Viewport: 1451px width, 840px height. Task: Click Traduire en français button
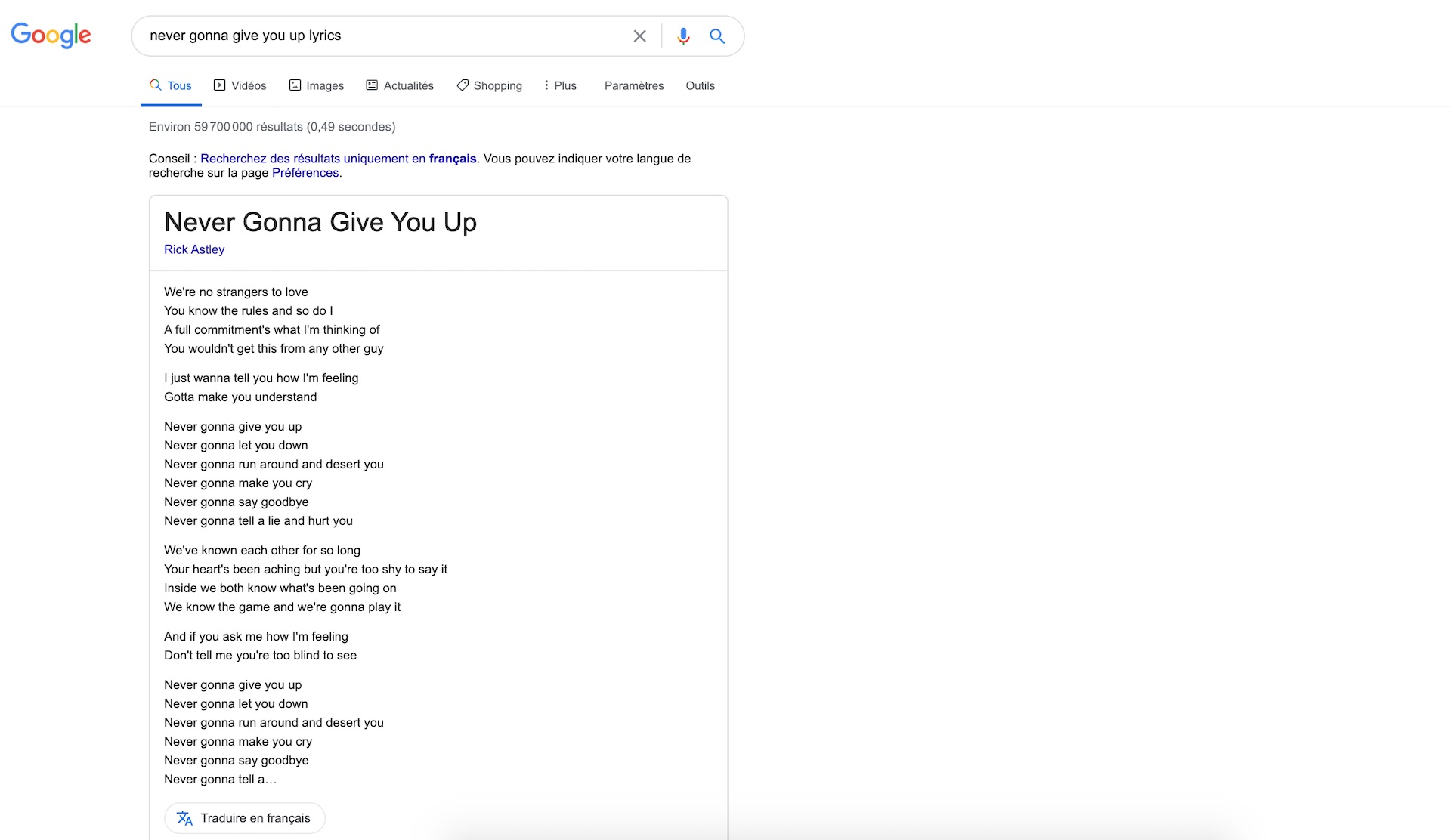click(245, 818)
